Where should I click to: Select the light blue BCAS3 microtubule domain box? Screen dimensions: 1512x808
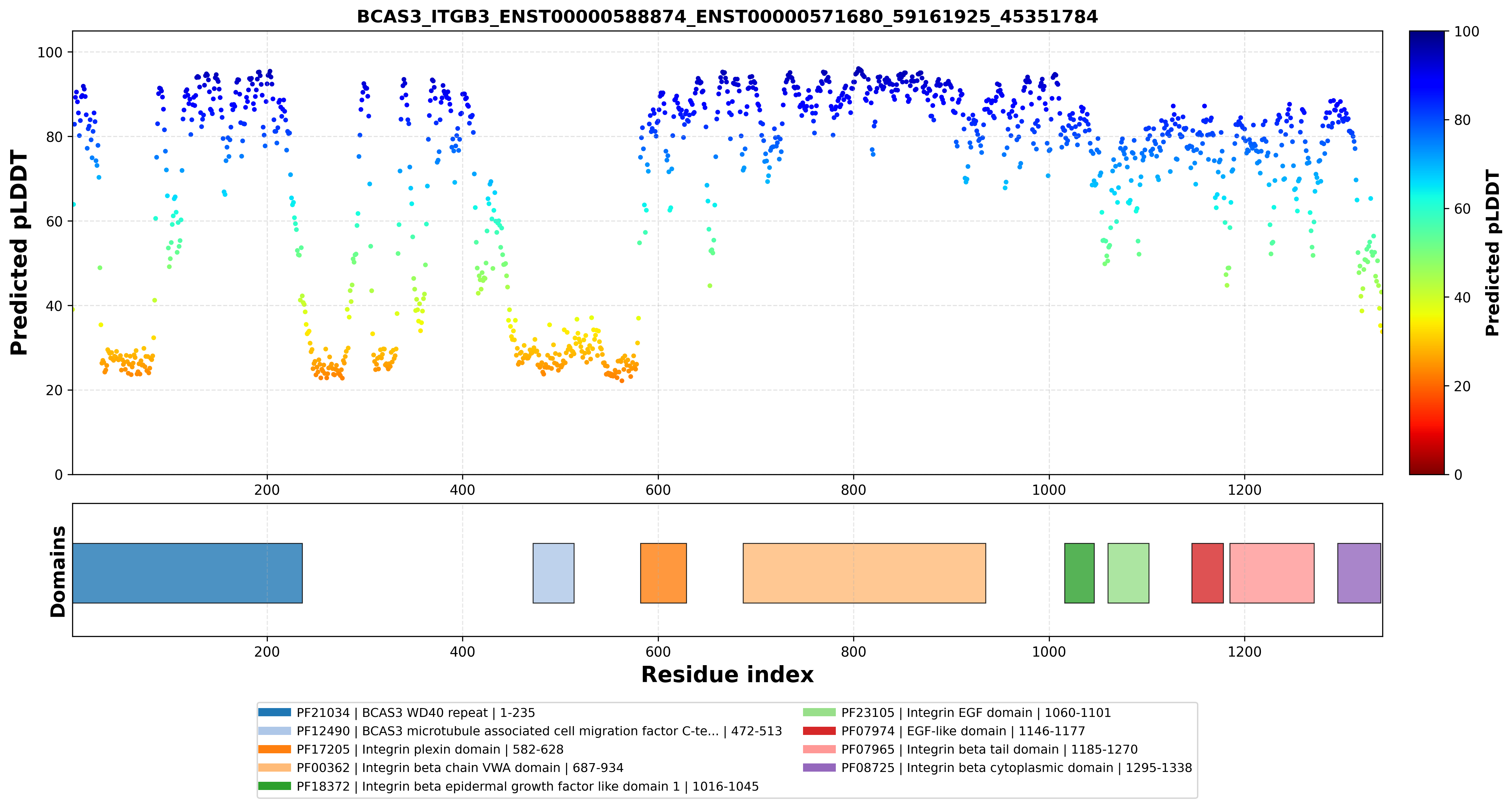553,573
